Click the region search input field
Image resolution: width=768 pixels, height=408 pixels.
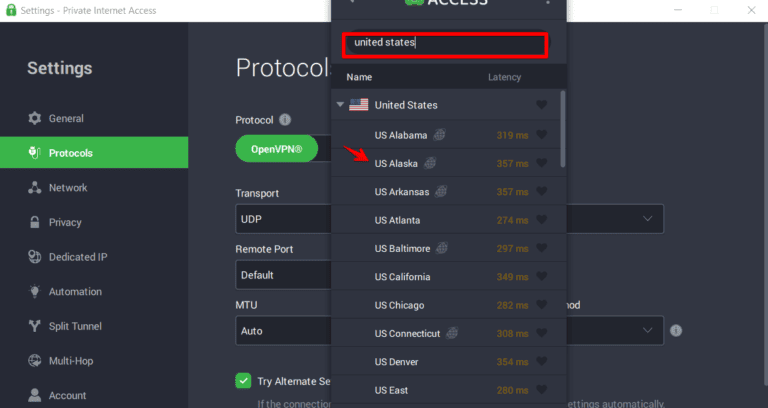[x=445, y=44]
